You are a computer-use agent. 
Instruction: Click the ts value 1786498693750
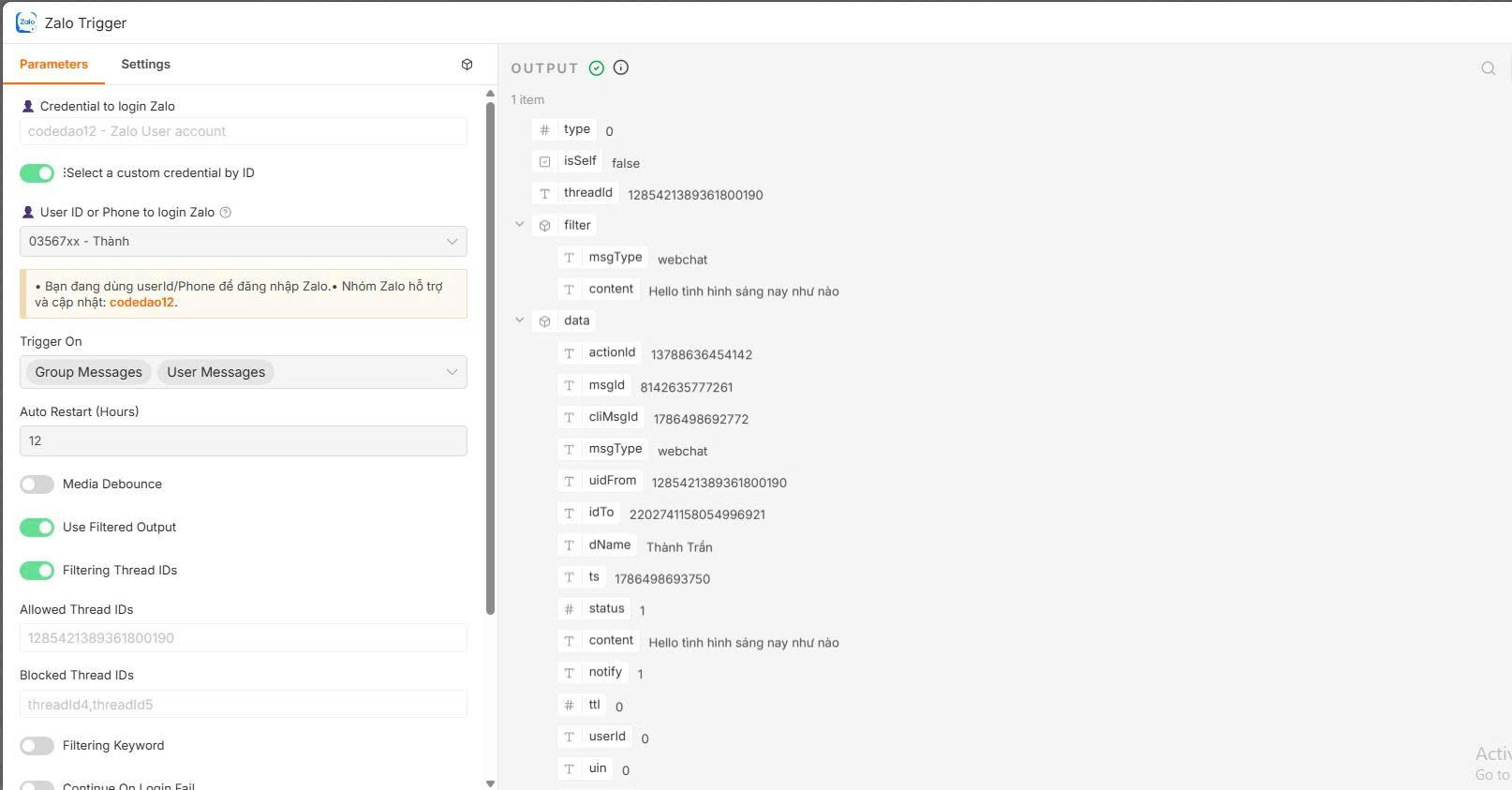click(x=662, y=579)
